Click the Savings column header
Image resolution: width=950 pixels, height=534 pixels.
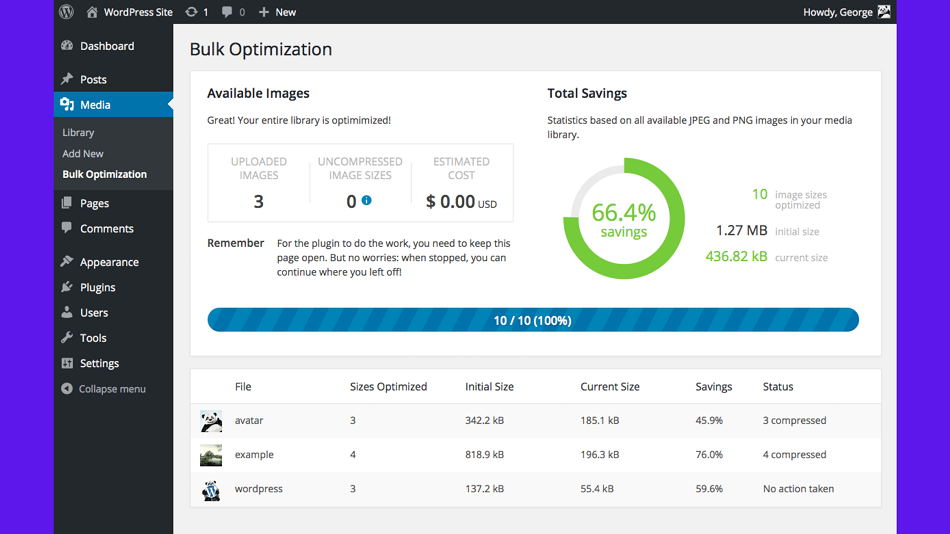[714, 387]
